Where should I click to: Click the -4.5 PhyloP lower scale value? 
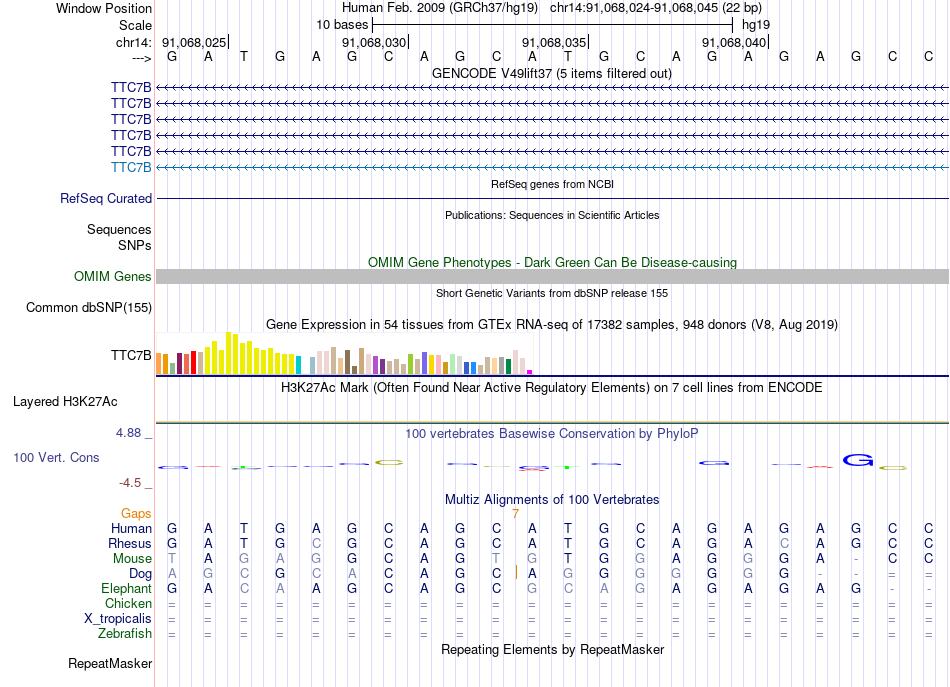(x=130, y=483)
